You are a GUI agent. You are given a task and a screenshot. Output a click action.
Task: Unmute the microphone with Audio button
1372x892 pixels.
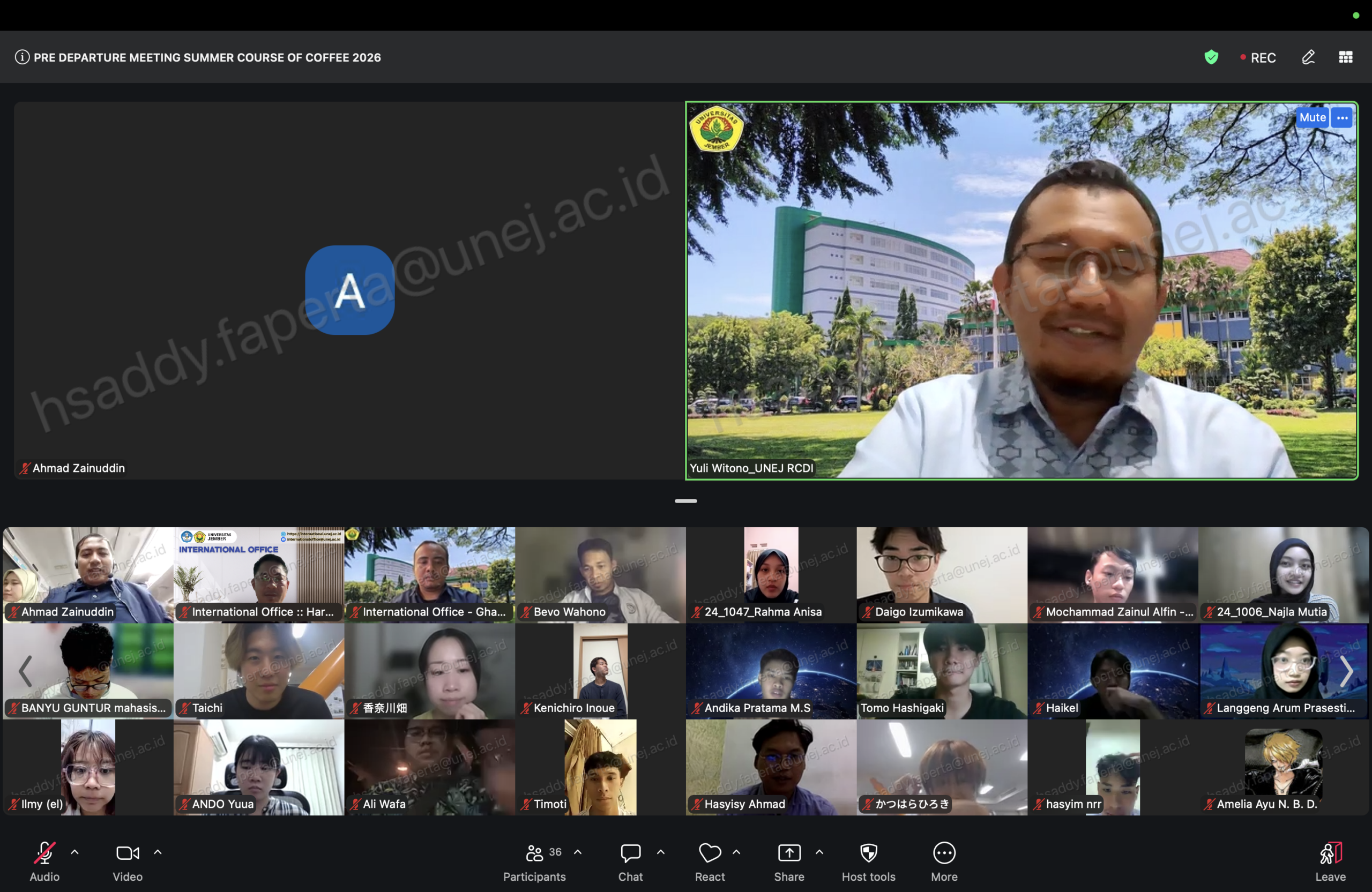[44, 861]
